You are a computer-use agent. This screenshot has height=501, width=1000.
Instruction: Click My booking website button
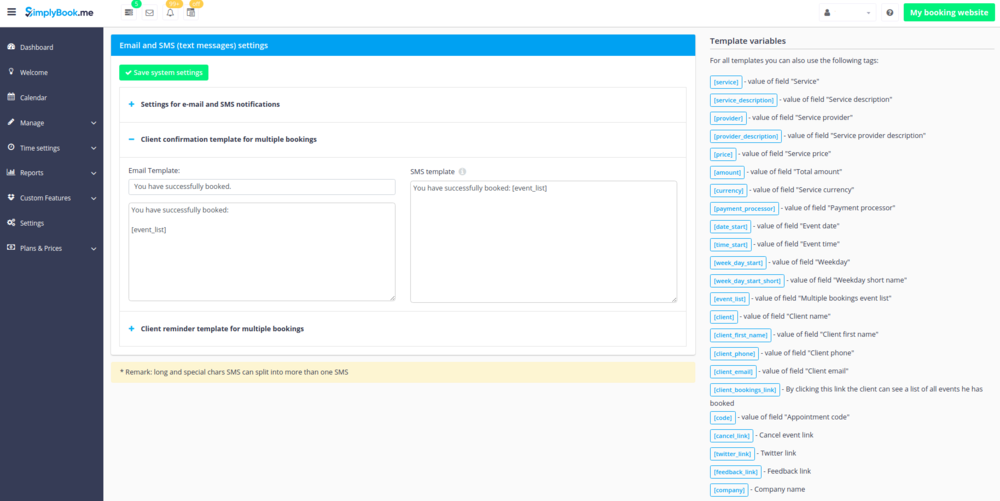click(949, 13)
